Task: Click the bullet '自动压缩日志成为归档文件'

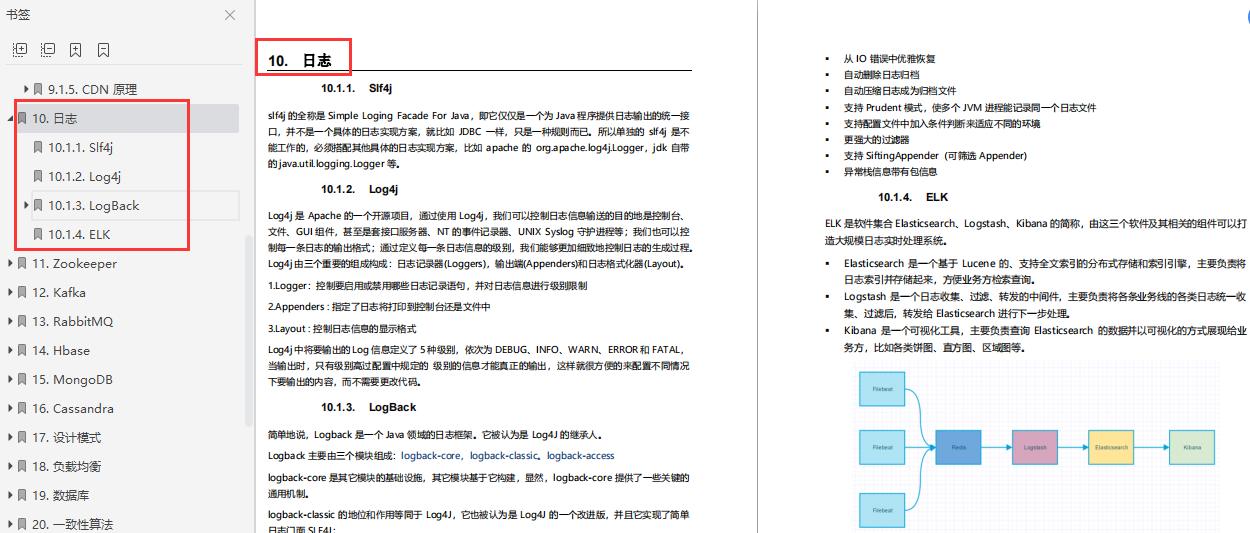Action: 899,91
